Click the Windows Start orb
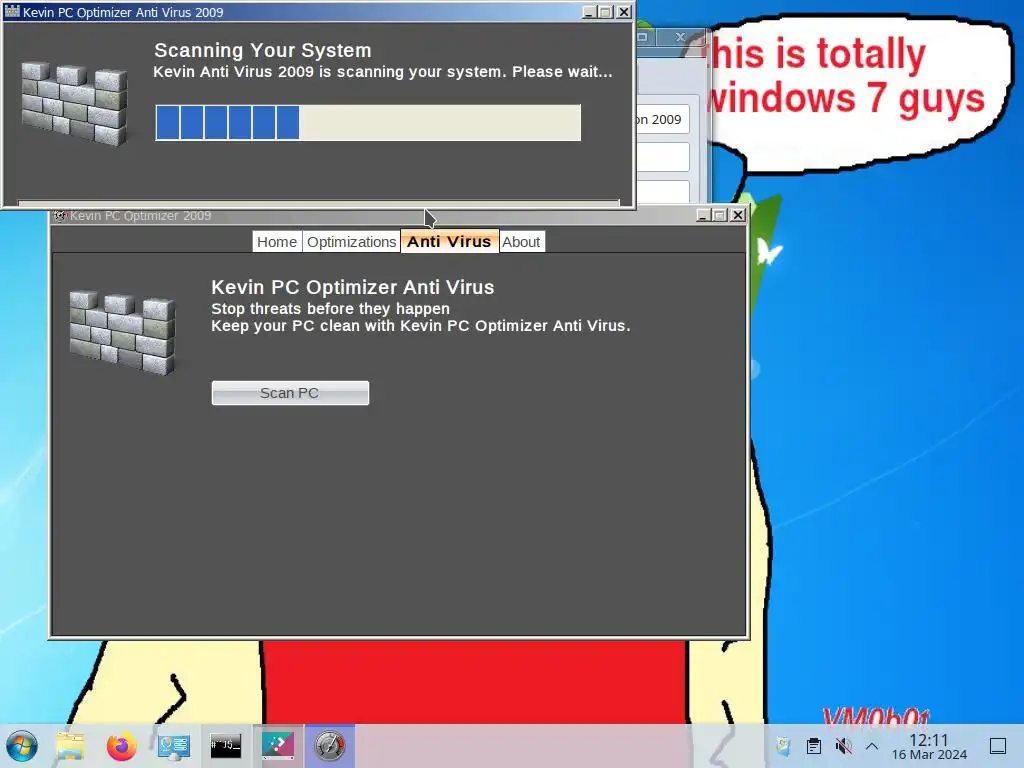 click(22, 746)
